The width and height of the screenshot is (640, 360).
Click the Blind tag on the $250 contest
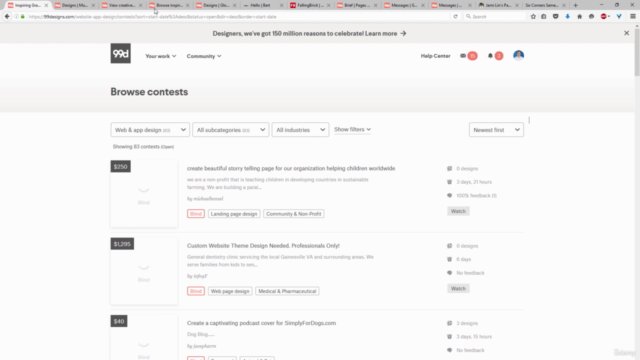[x=196, y=214]
